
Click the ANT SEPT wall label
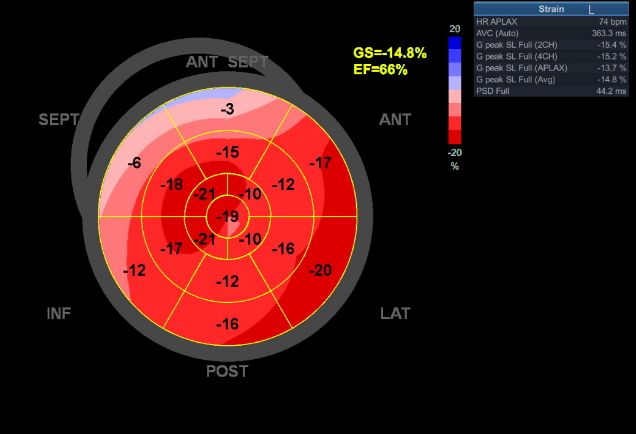click(x=227, y=62)
